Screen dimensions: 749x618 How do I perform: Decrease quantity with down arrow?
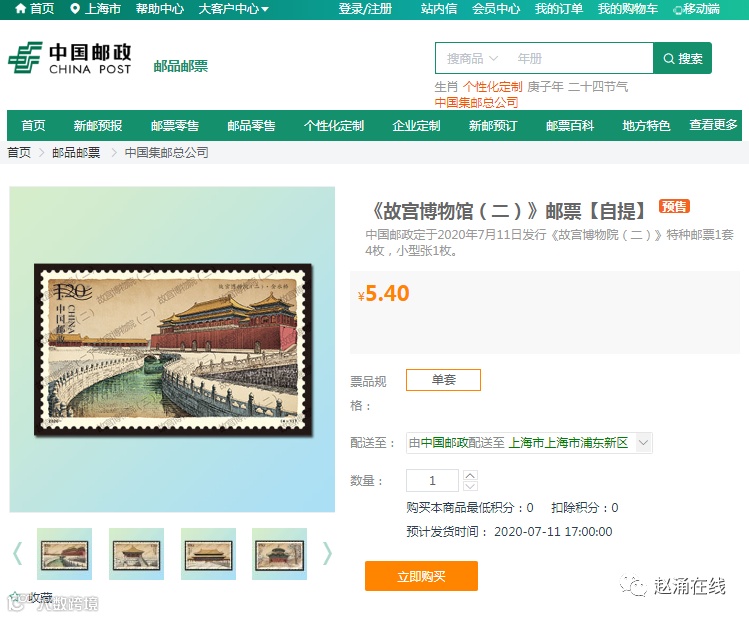point(470,486)
